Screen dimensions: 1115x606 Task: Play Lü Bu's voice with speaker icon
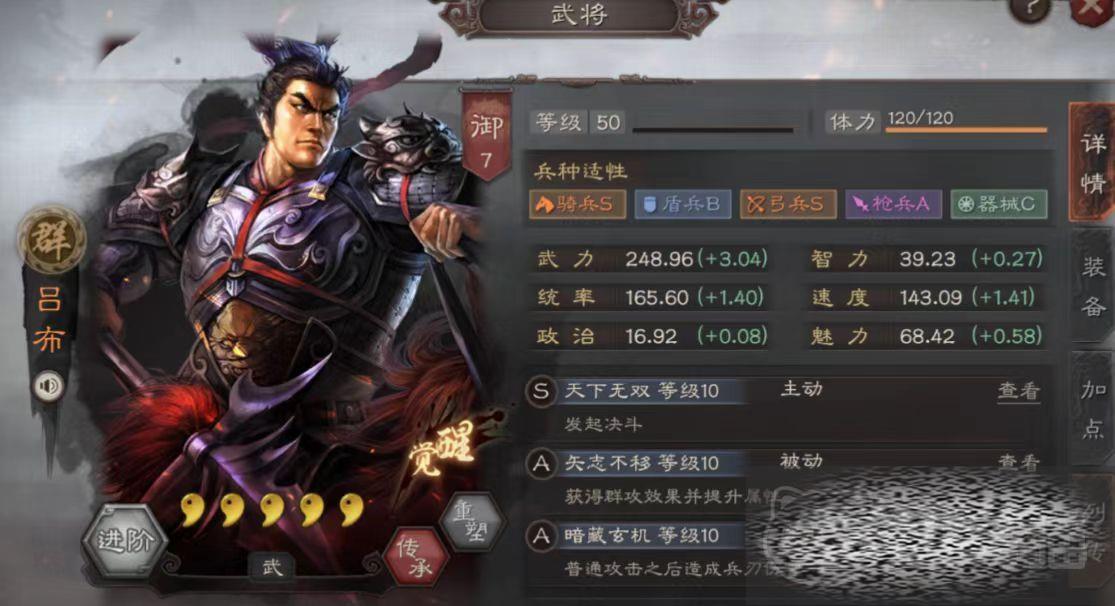point(49,386)
